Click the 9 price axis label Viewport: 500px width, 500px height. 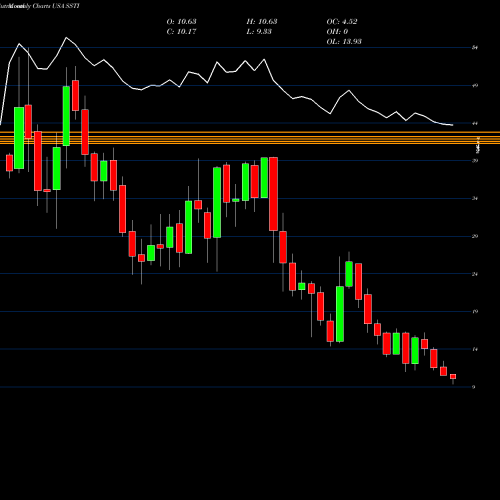[x=473, y=387]
